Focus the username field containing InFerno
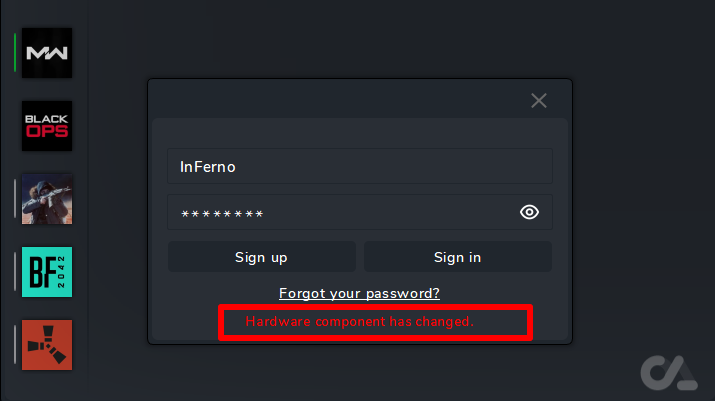This screenshot has width=715, height=401. tap(359, 167)
